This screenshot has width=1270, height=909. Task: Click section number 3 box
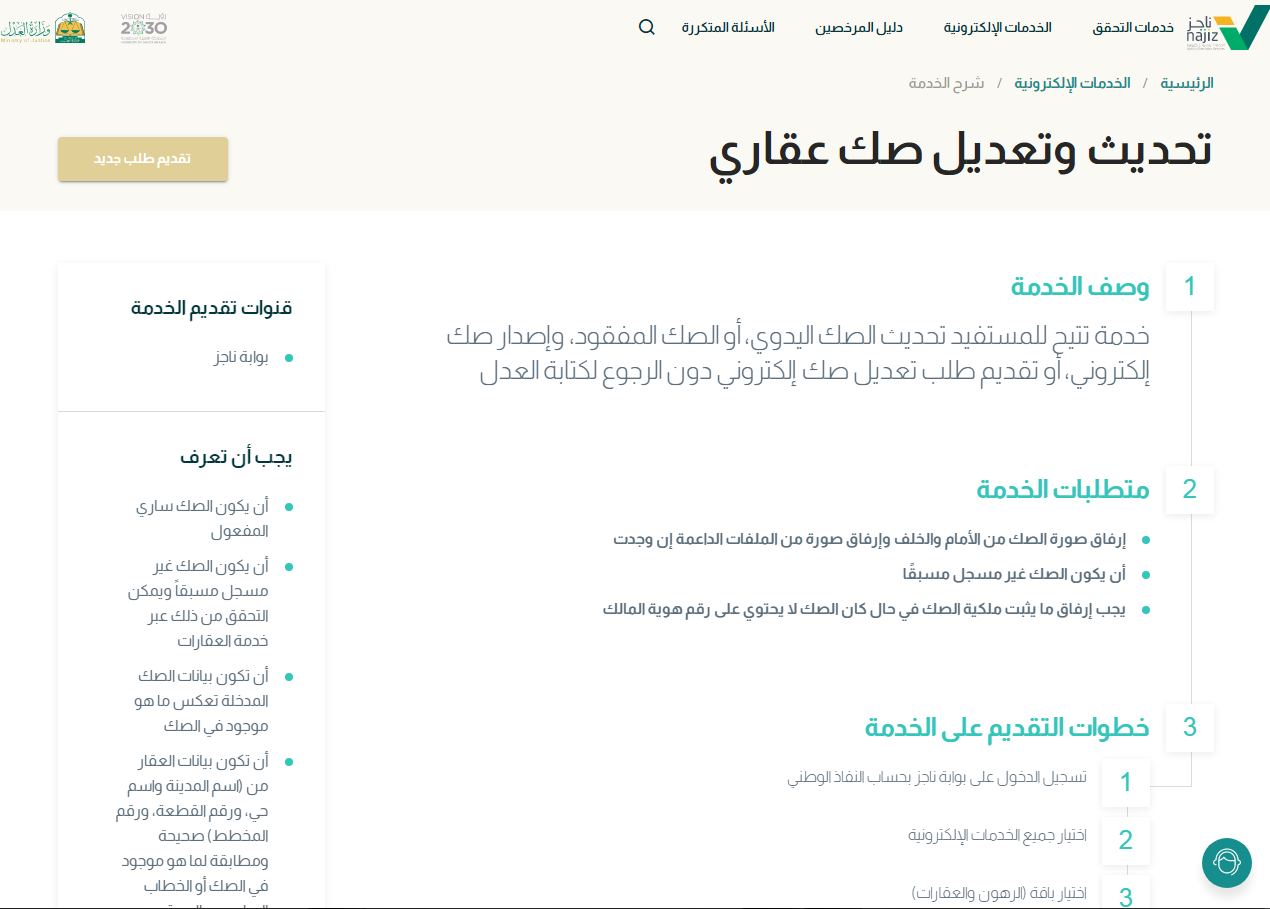(x=1190, y=727)
